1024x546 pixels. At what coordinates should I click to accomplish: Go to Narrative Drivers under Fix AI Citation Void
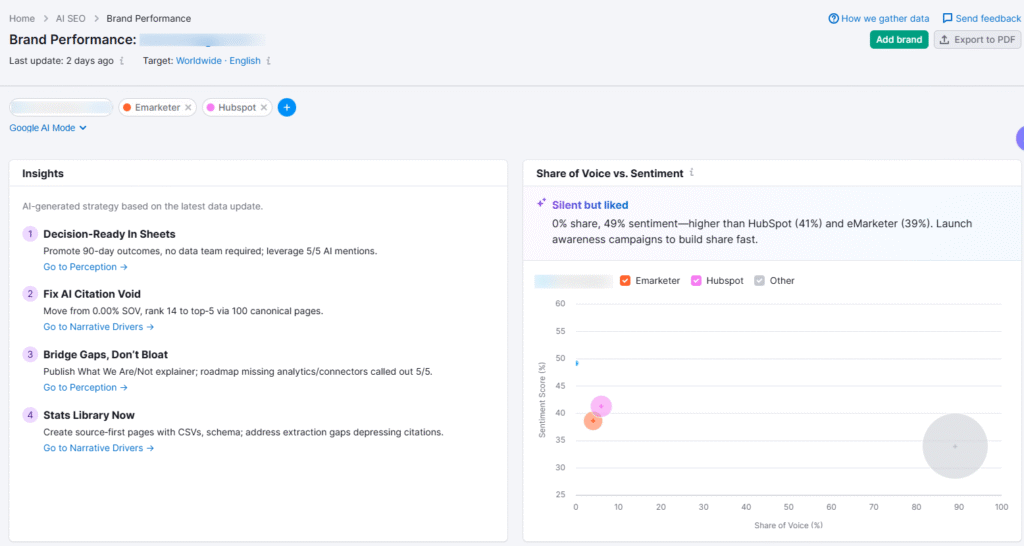(x=98, y=327)
